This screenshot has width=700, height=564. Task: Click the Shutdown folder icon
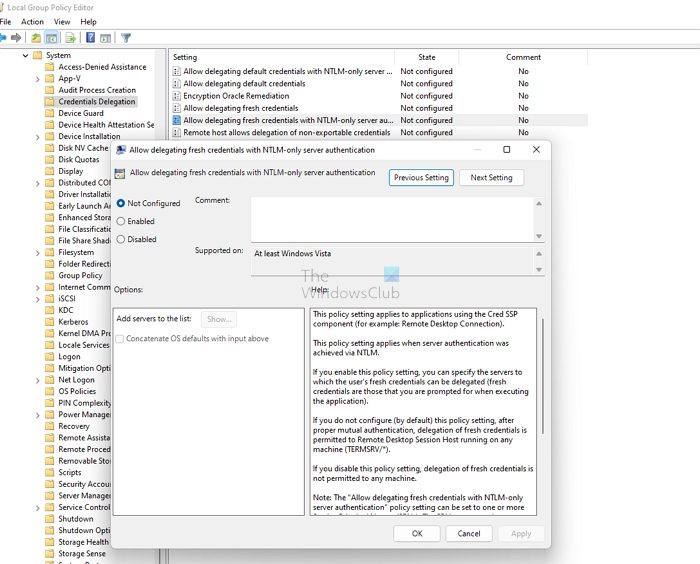(x=50, y=519)
